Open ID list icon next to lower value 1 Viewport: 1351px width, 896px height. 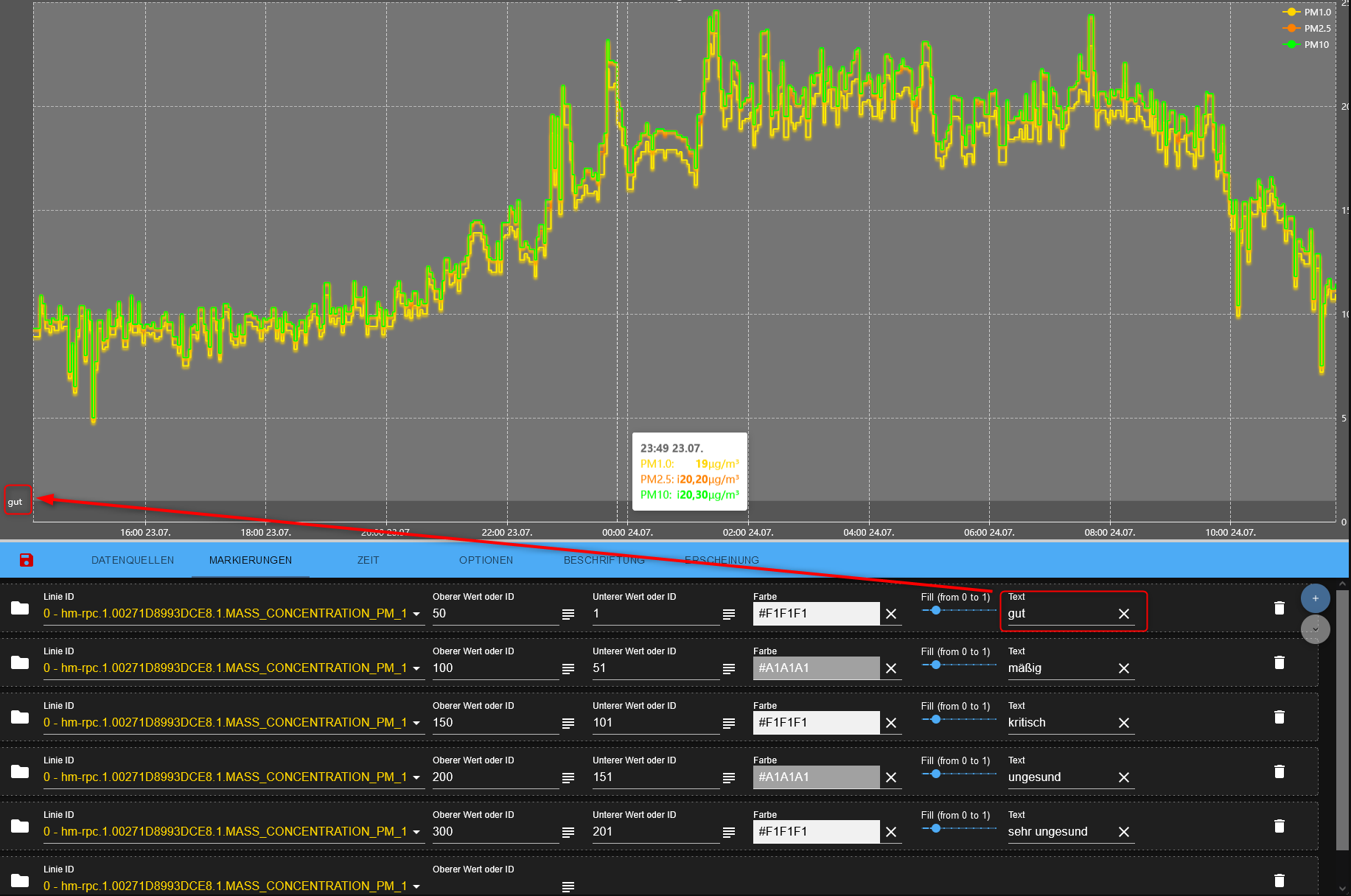point(729,614)
